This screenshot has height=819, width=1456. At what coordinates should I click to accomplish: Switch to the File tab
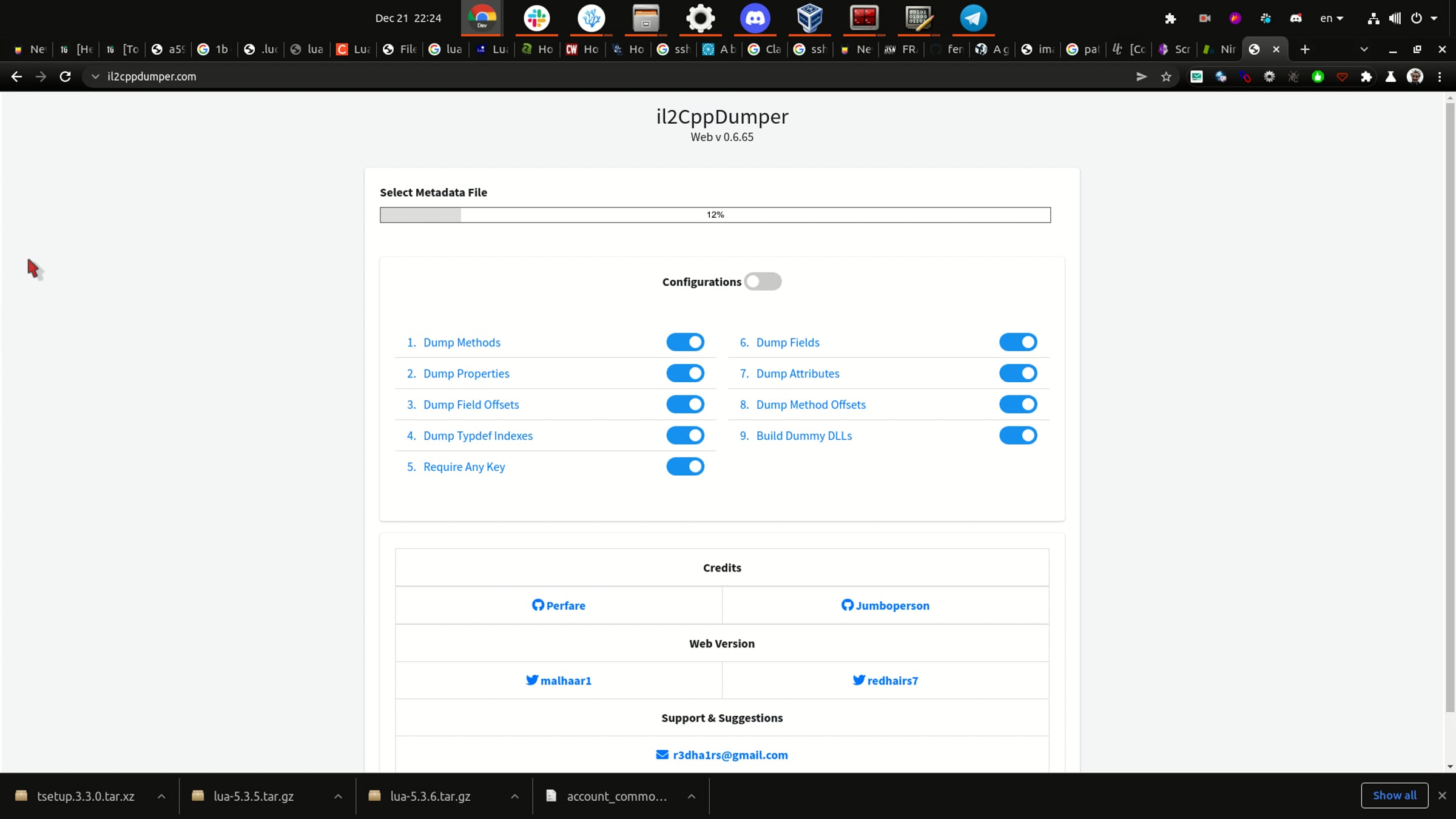tap(400, 49)
